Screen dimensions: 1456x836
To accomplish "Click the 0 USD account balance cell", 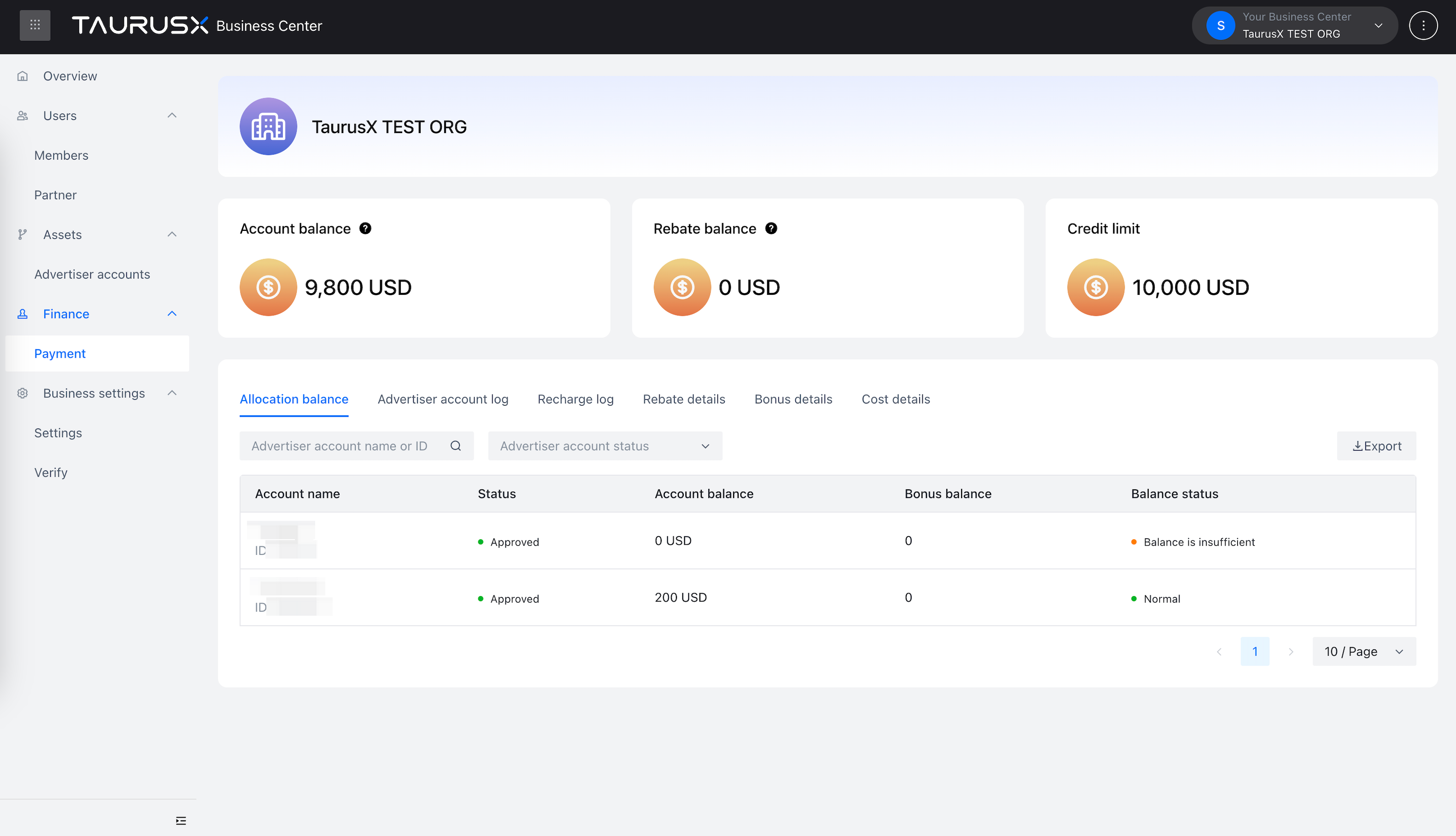I will click(673, 541).
